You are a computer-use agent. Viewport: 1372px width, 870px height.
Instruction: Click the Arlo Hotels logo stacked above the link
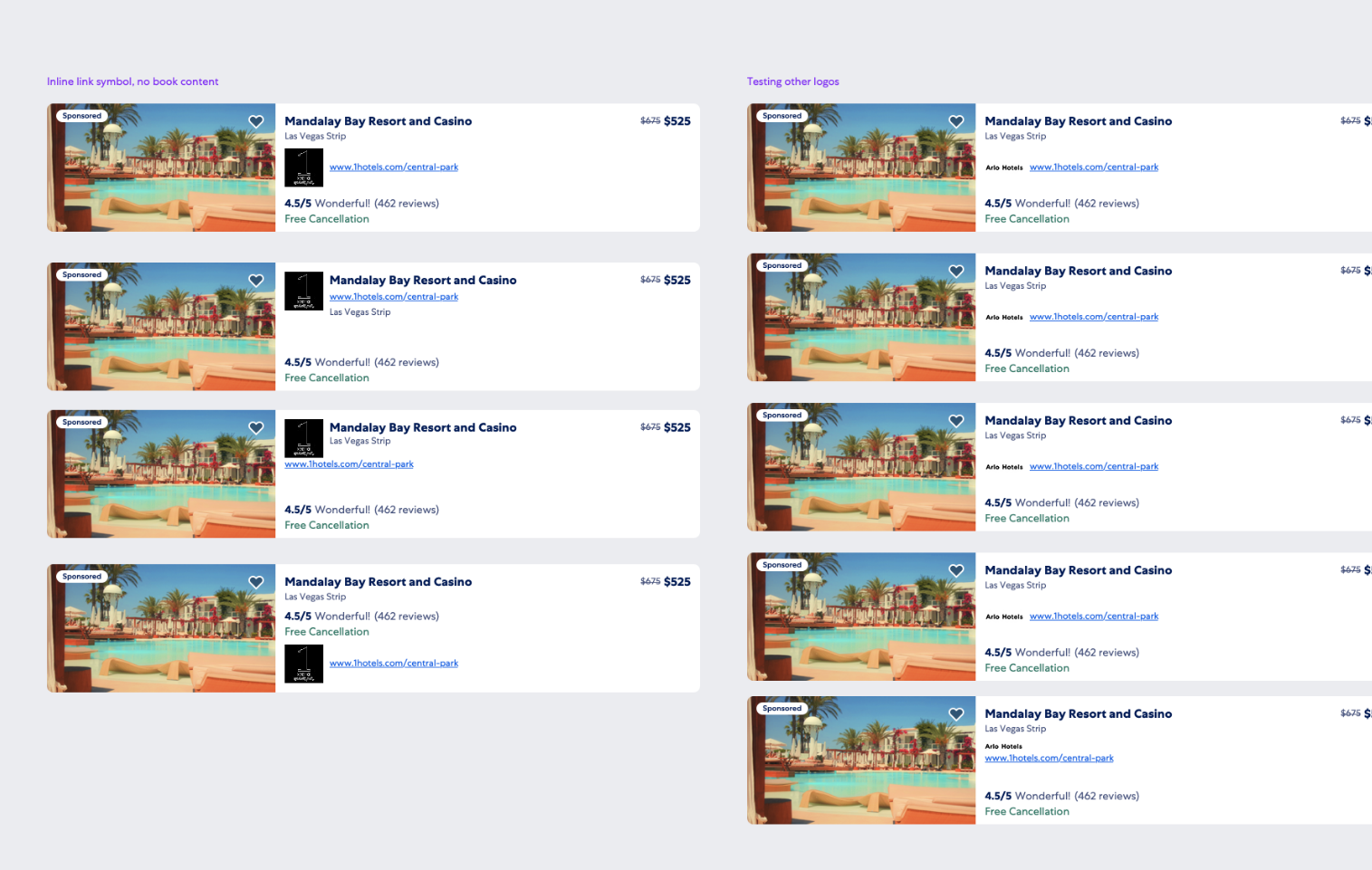click(1003, 747)
